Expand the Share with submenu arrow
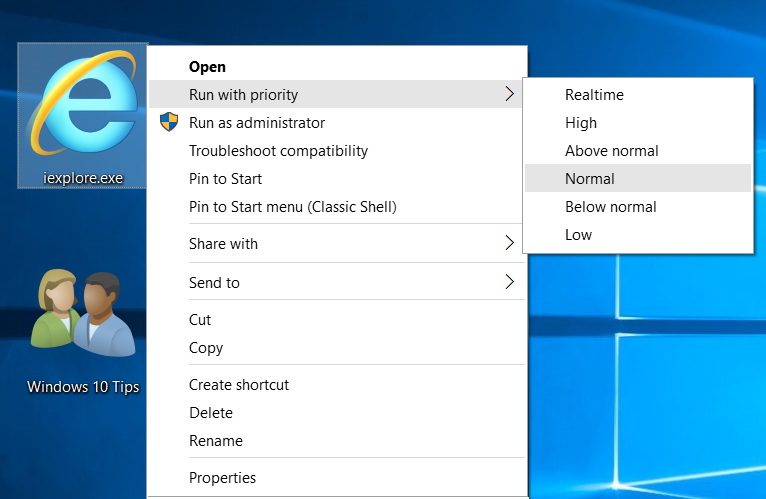Screen dimensions: 766x499 click(x=510, y=243)
